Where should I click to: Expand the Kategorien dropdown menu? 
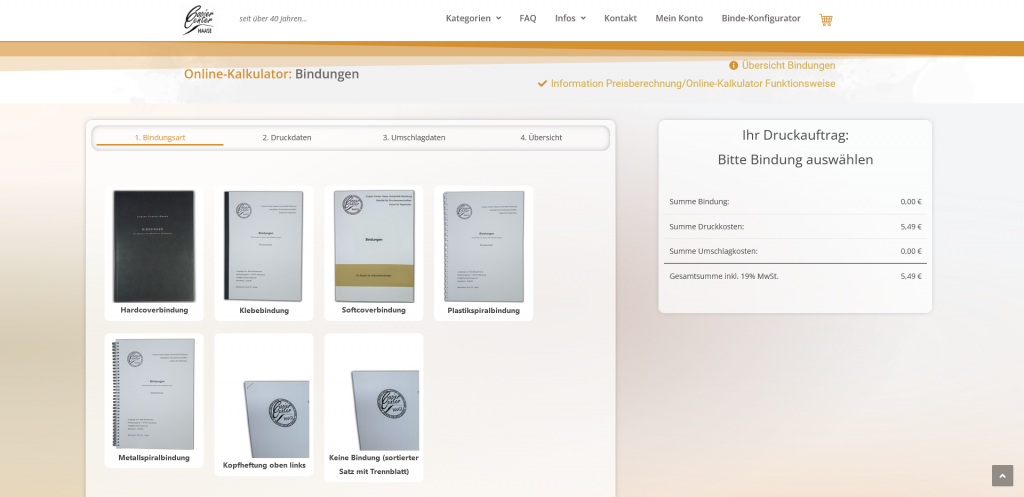[473, 18]
